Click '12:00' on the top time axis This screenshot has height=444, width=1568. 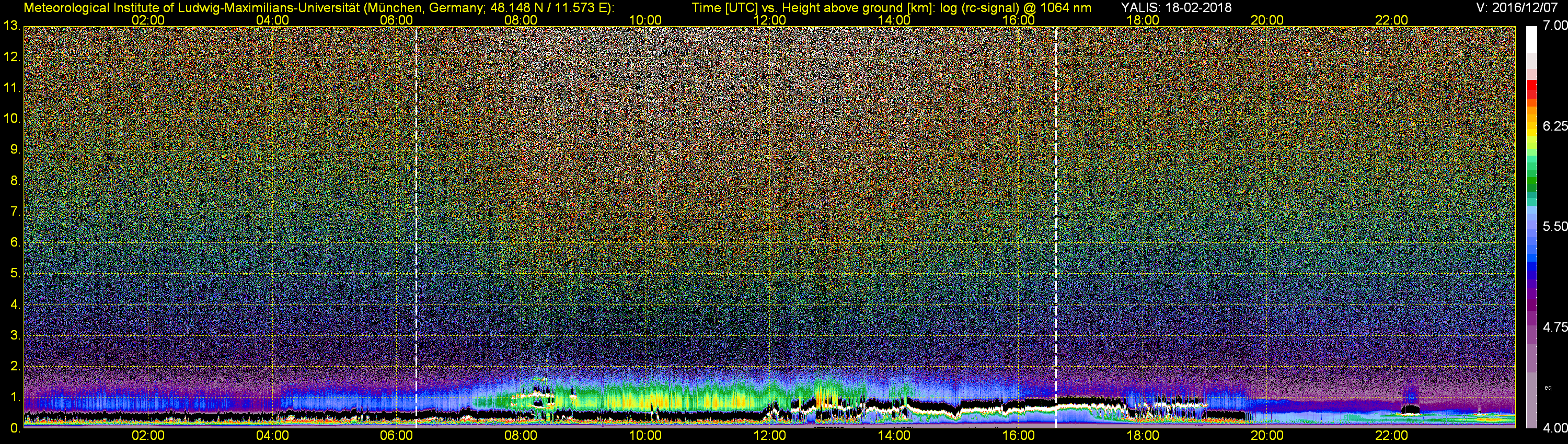pos(769,20)
